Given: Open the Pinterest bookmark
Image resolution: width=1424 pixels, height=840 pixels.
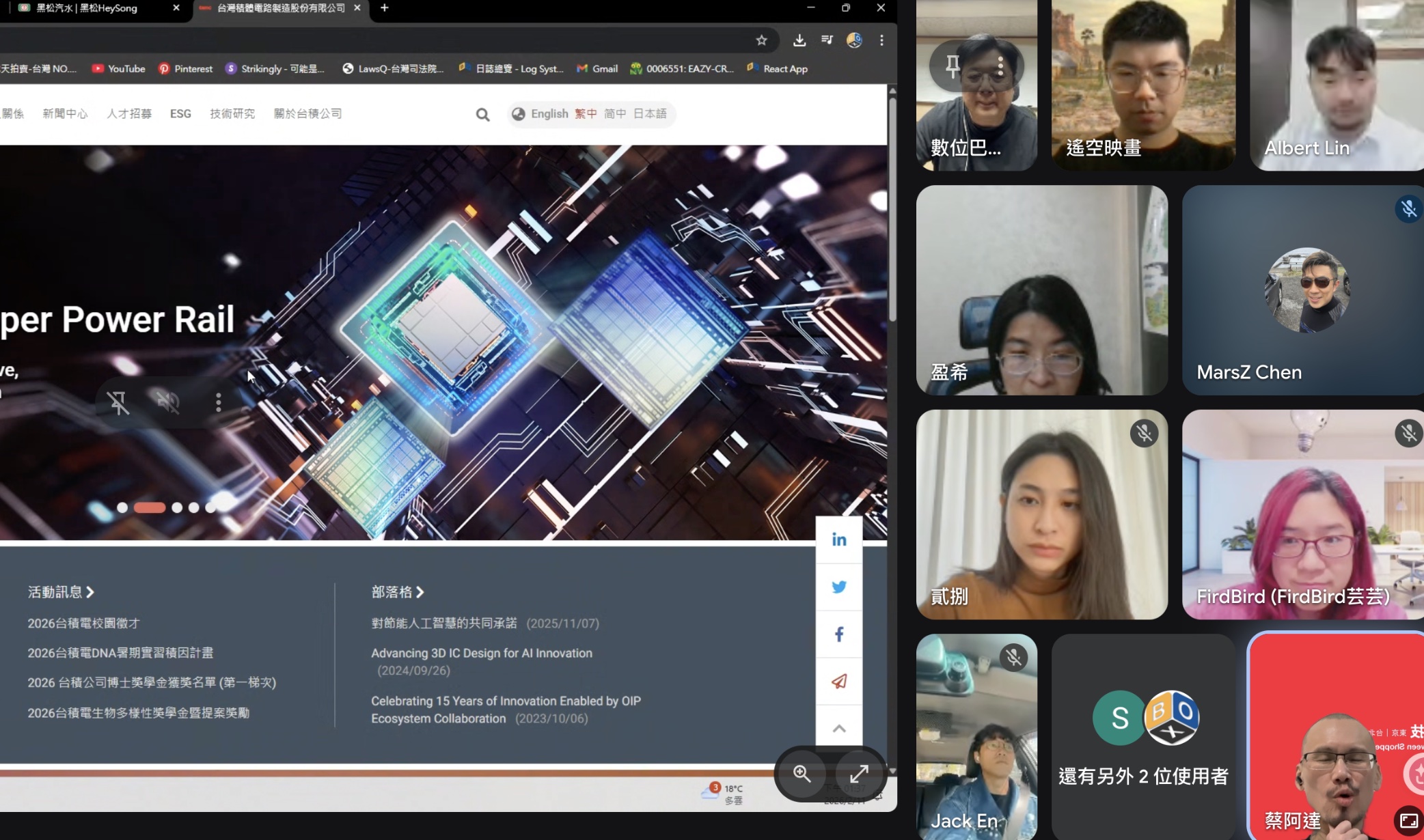Looking at the screenshot, I should (x=185, y=68).
